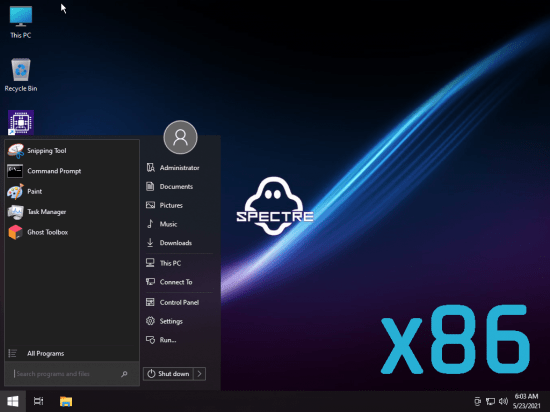This screenshot has width=550, height=412.
Task: Open the taskbar clock showing 6:03 AM
Action: [526, 401]
